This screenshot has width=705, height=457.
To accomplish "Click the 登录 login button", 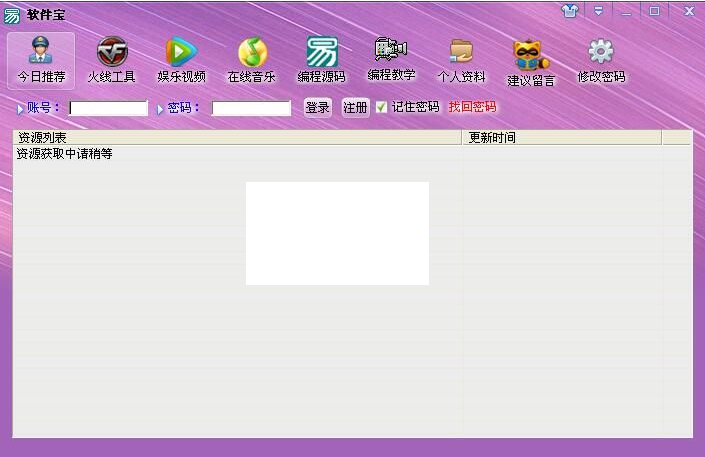I will pos(318,108).
